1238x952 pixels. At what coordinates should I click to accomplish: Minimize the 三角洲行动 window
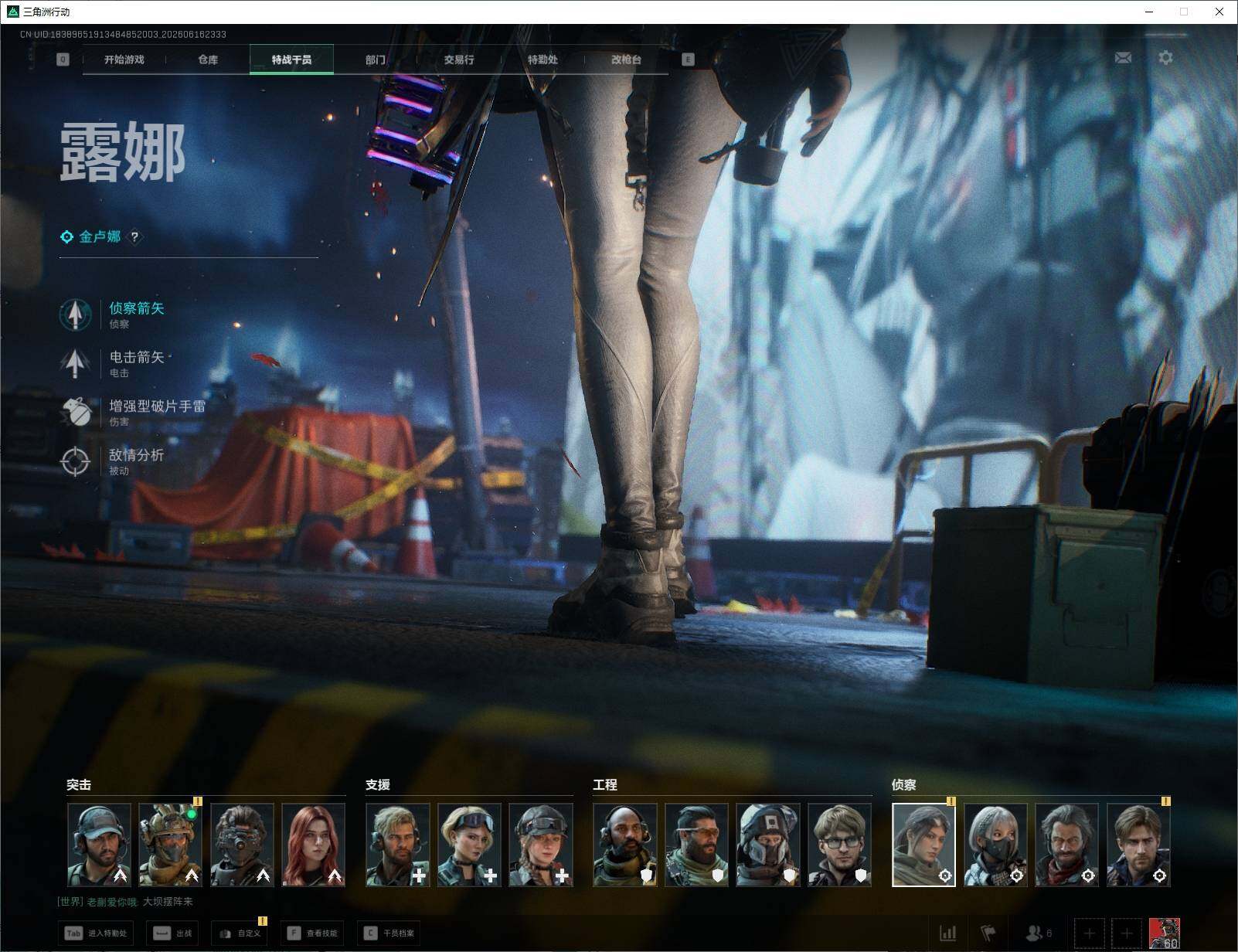(1149, 12)
